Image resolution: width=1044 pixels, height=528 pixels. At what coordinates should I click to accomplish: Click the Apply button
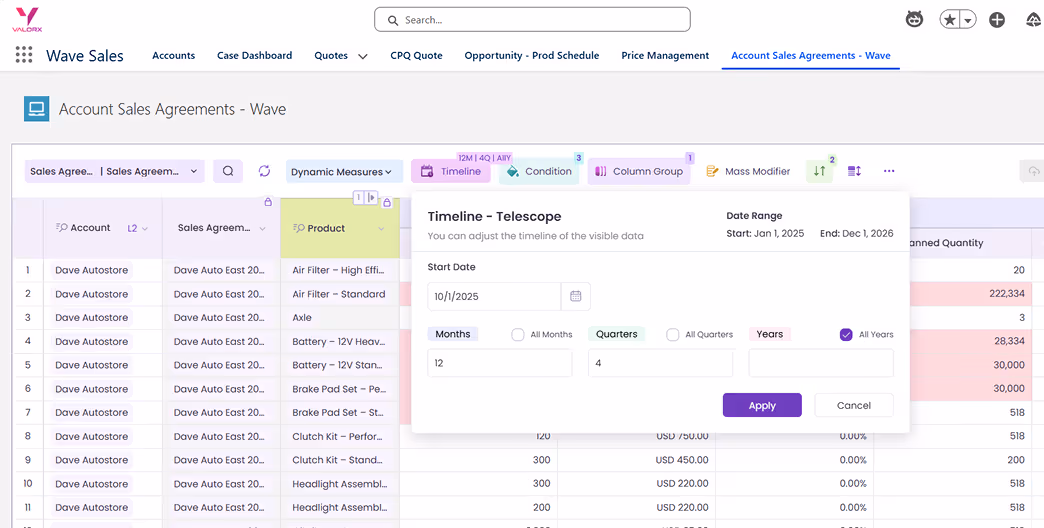click(762, 405)
